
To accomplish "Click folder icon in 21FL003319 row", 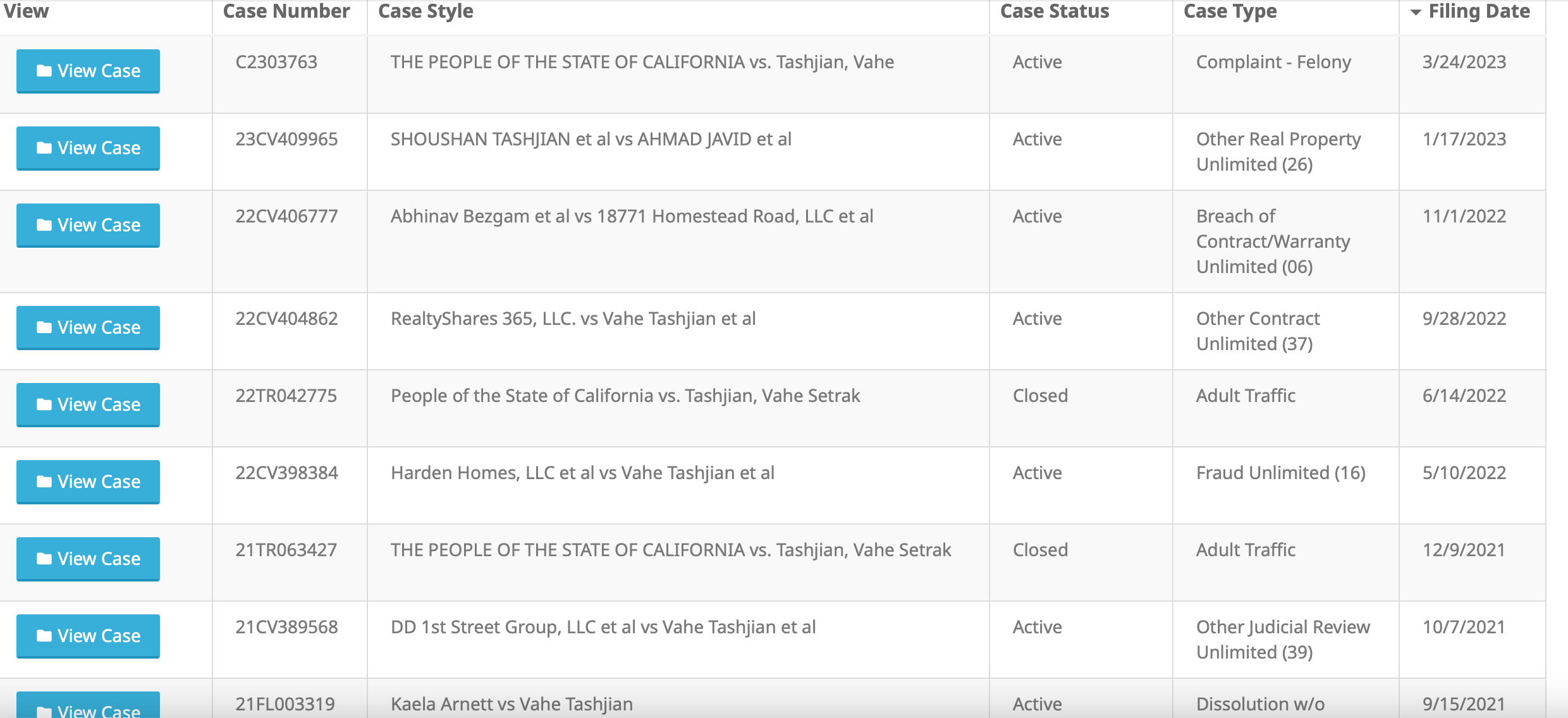I will pos(44,712).
